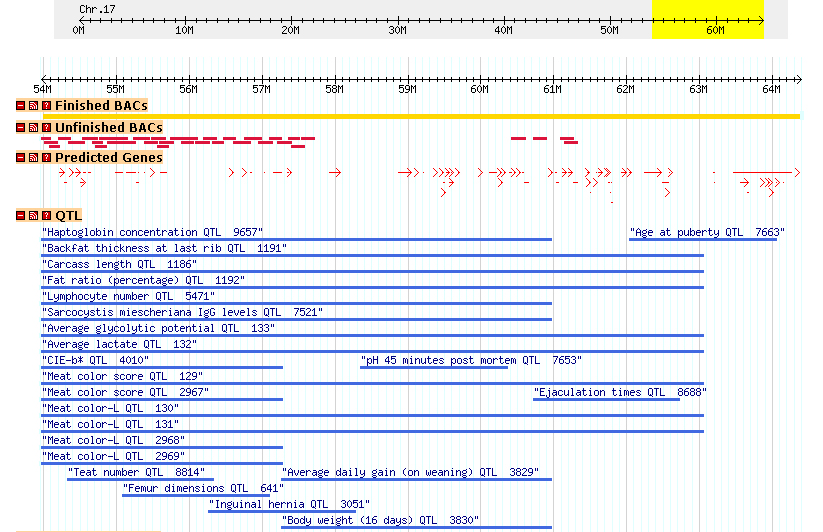Click the yellow highlighted region in overview
The image size is (823, 532).
pos(707,20)
